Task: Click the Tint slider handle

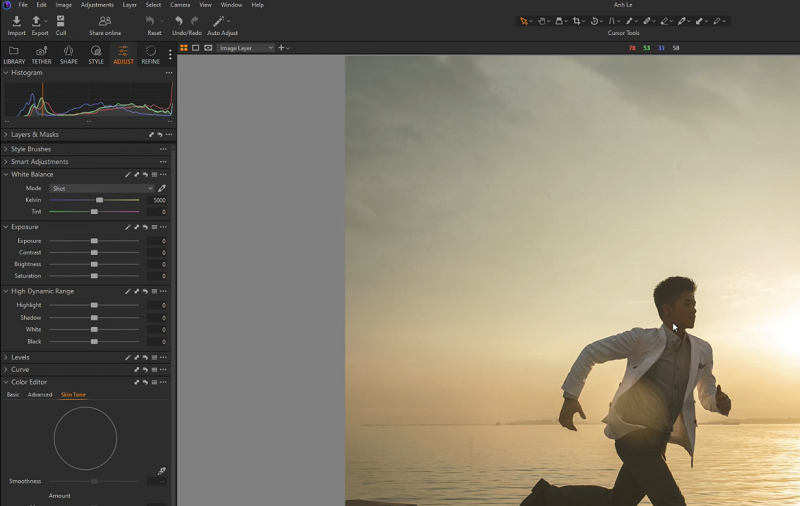Action: [x=94, y=212]
